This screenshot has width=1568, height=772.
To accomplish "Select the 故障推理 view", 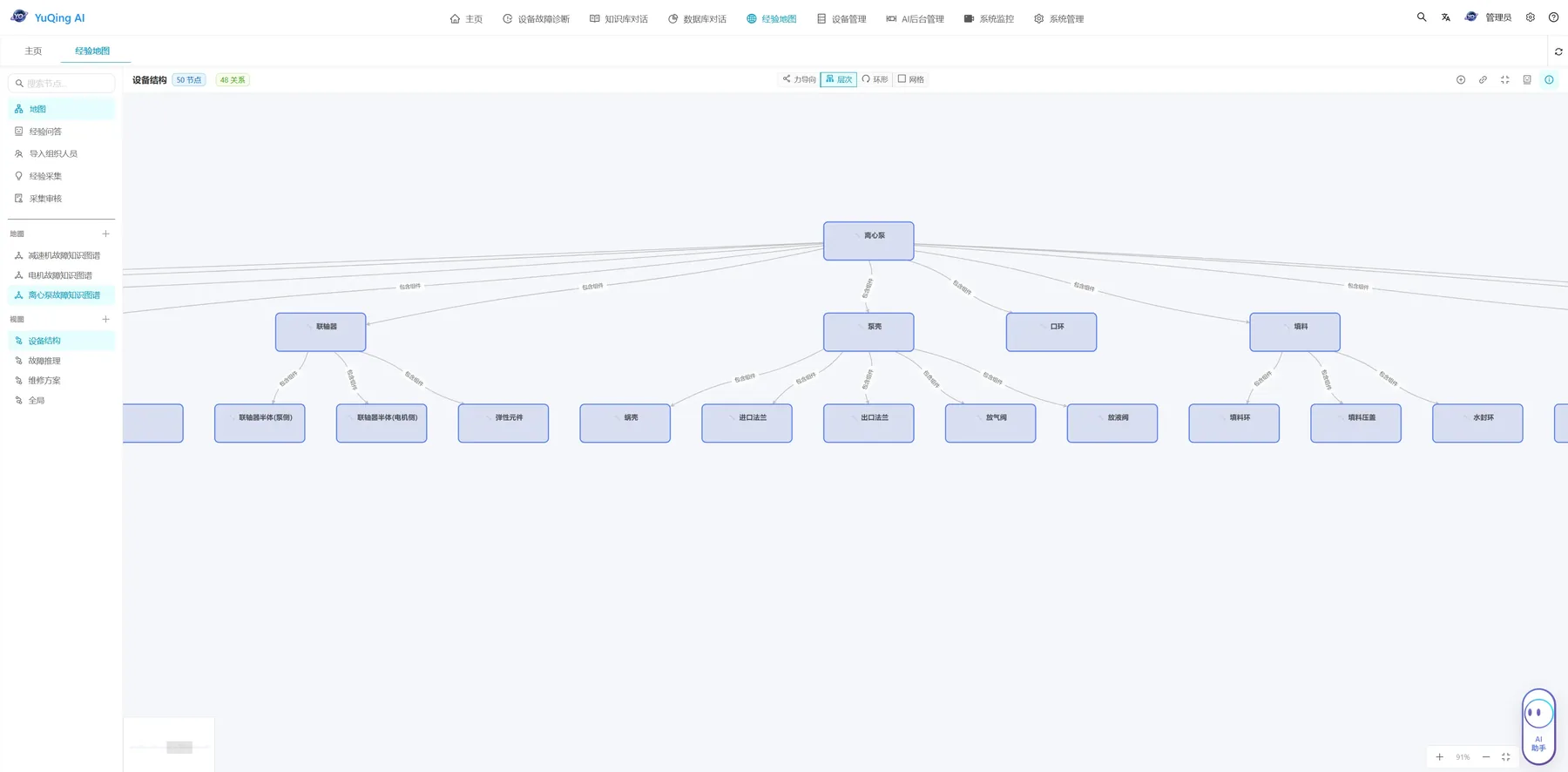I will pos(61,361).
